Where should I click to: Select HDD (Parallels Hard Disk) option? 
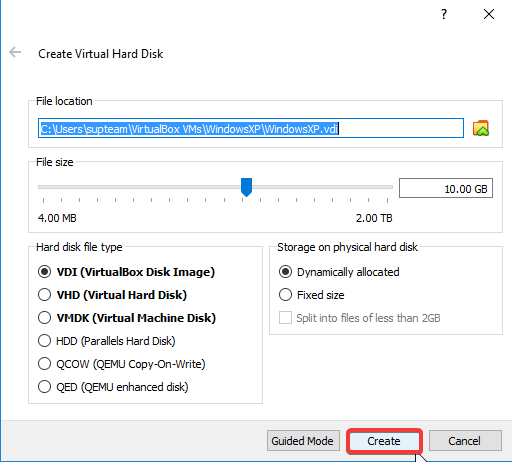(x=107, y=341)
